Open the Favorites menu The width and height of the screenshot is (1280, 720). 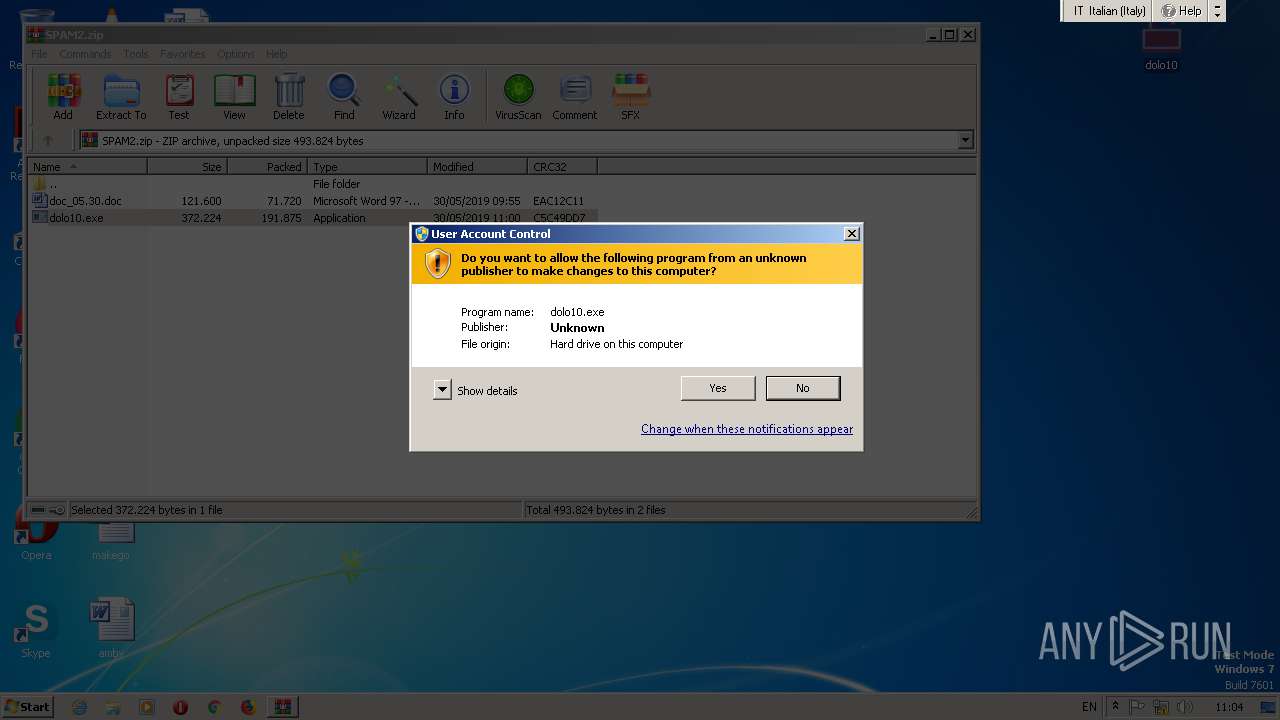pyautogui.click(x=182, y=54)
